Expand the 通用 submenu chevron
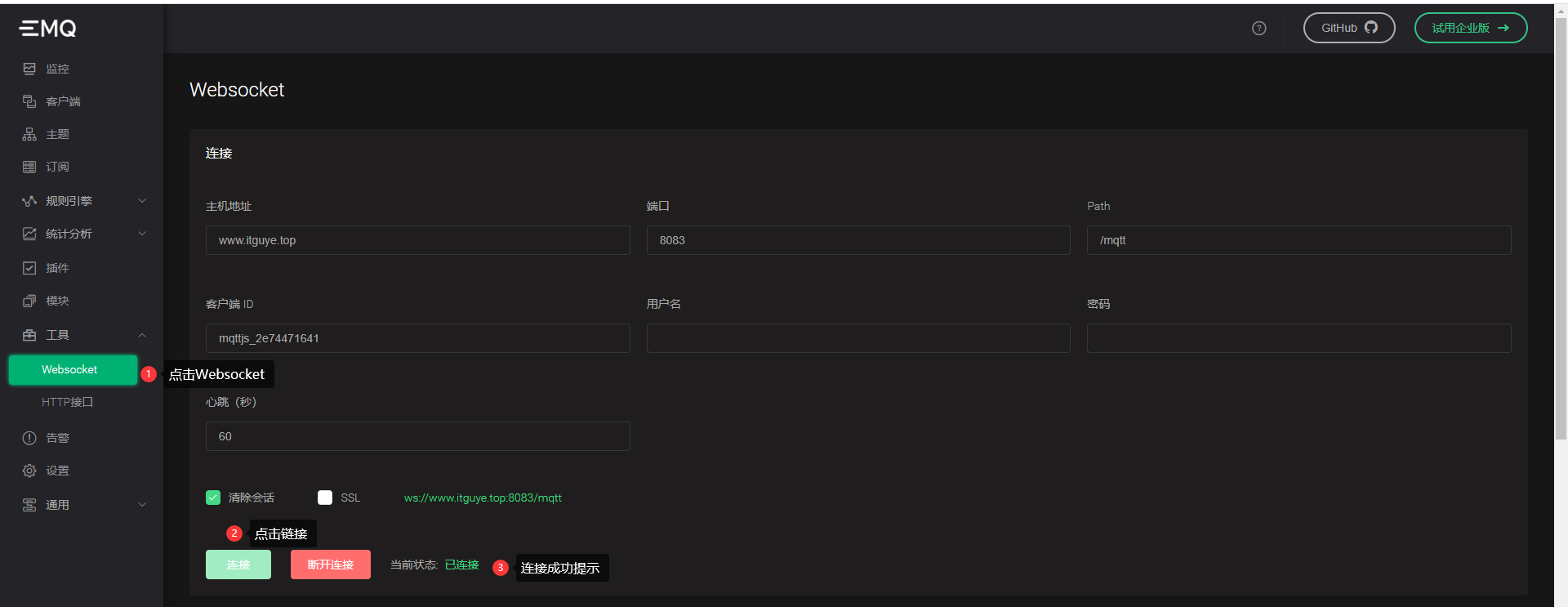Image resolution: width=1568 pixels, height=607 pixels. pos(142,505)
